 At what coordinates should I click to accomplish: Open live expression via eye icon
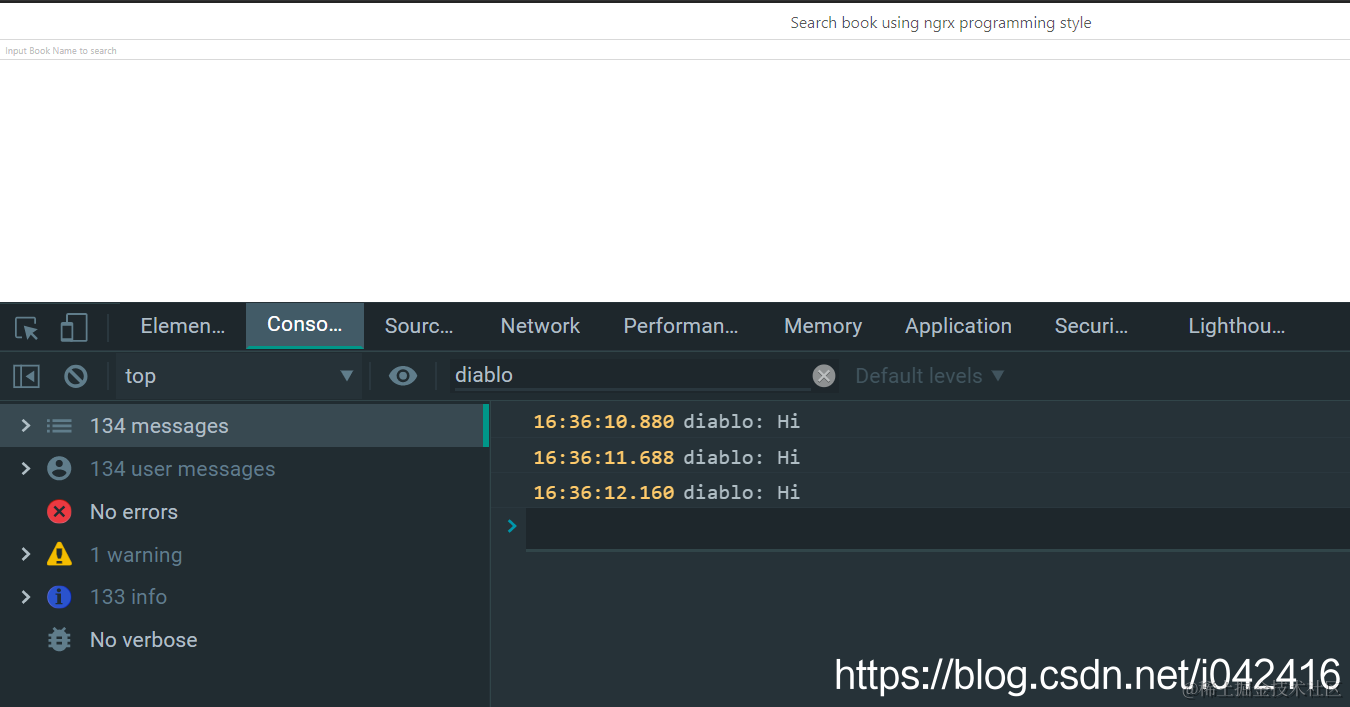(x=403, y=376)
